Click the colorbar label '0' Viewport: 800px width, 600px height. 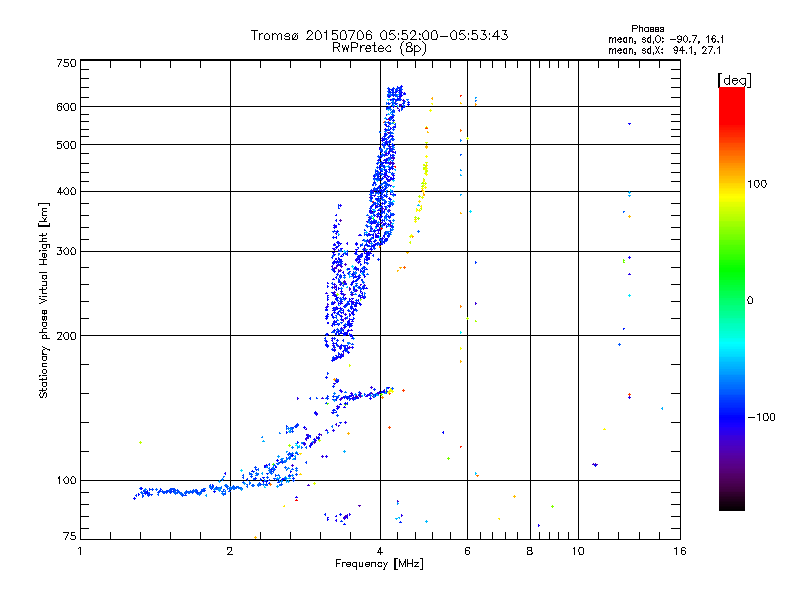point(750,301)
